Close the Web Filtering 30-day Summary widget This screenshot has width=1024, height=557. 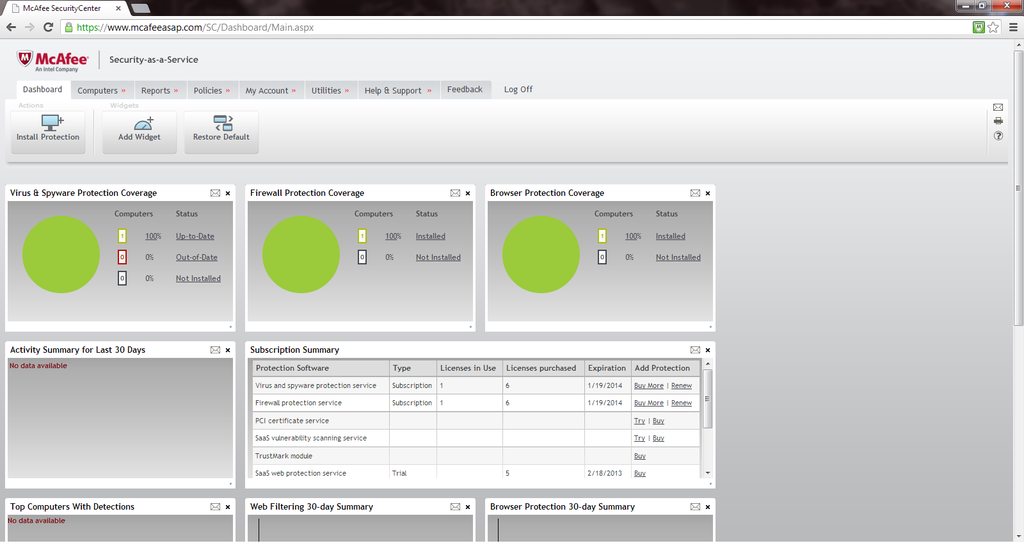coord(468,507)
